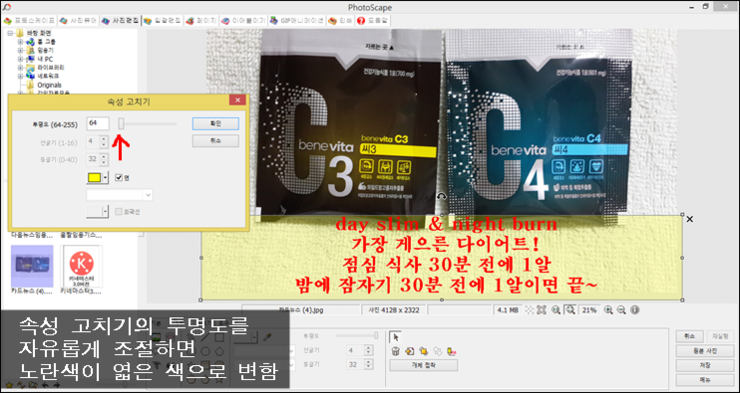Toggle the fill checkbox beside yellow swatch

[x=119, y=177]
